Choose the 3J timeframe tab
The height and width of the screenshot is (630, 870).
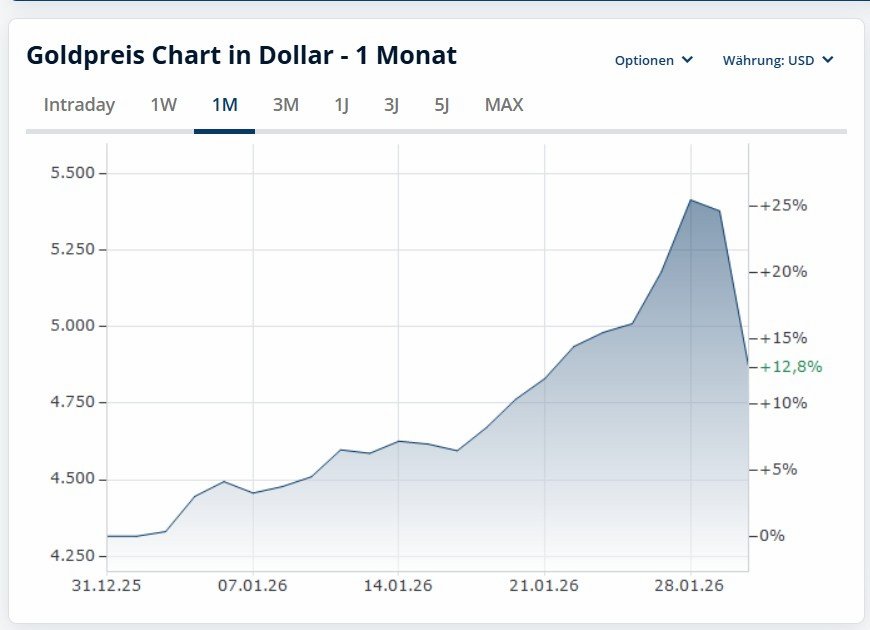click(x=391, y=105)
